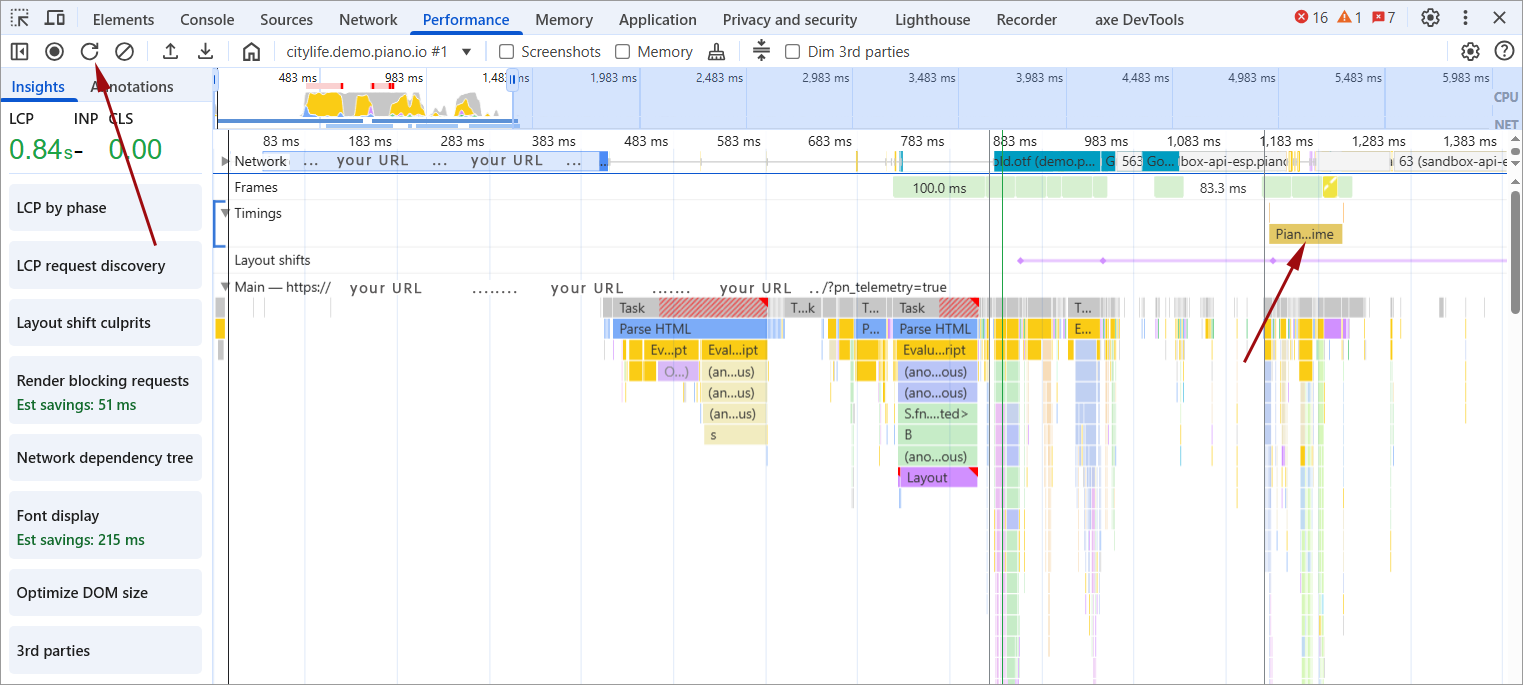Viewport: 1523px width, 685px height.
Task: Click the collect garbage broom icon
Action: coord(716,52)
